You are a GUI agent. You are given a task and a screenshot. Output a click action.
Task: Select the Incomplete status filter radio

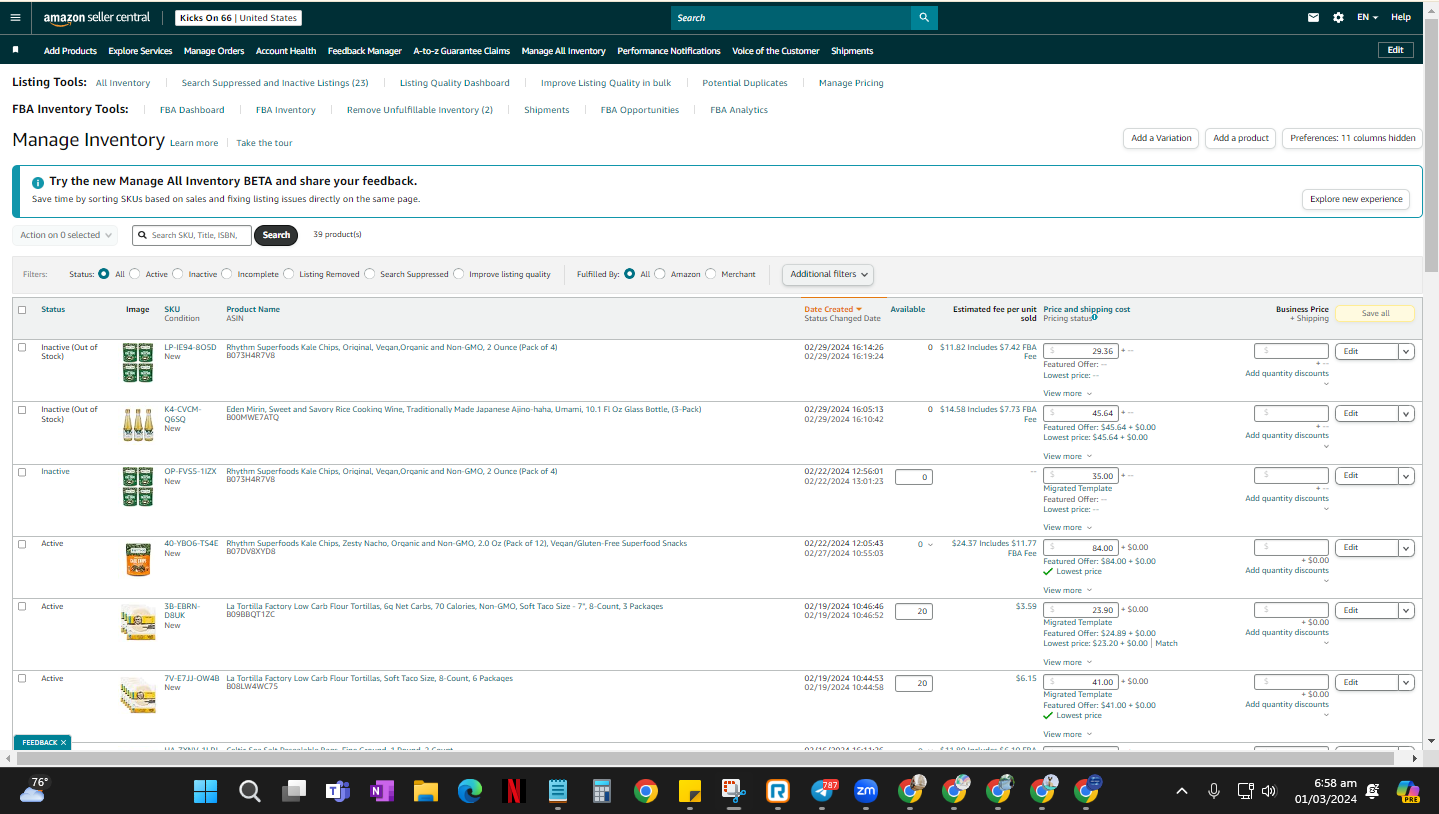click(x=227, y=274)
